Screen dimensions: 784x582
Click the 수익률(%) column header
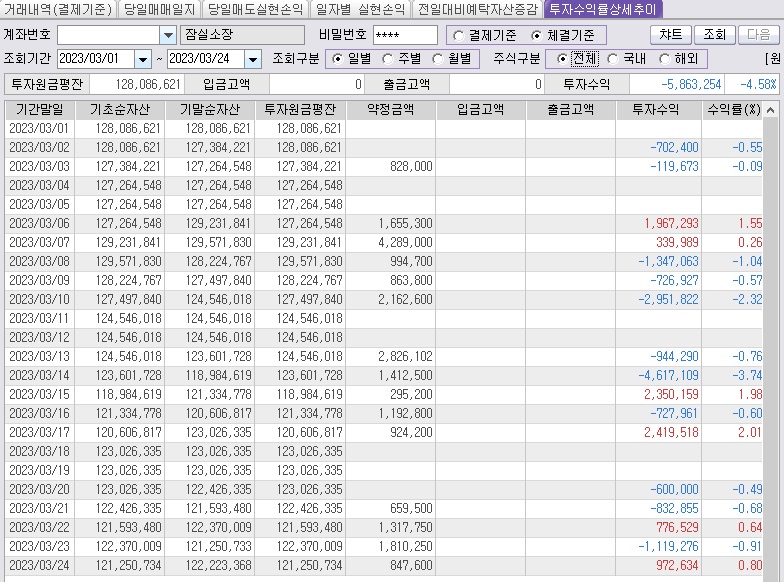tap(733, 110)
